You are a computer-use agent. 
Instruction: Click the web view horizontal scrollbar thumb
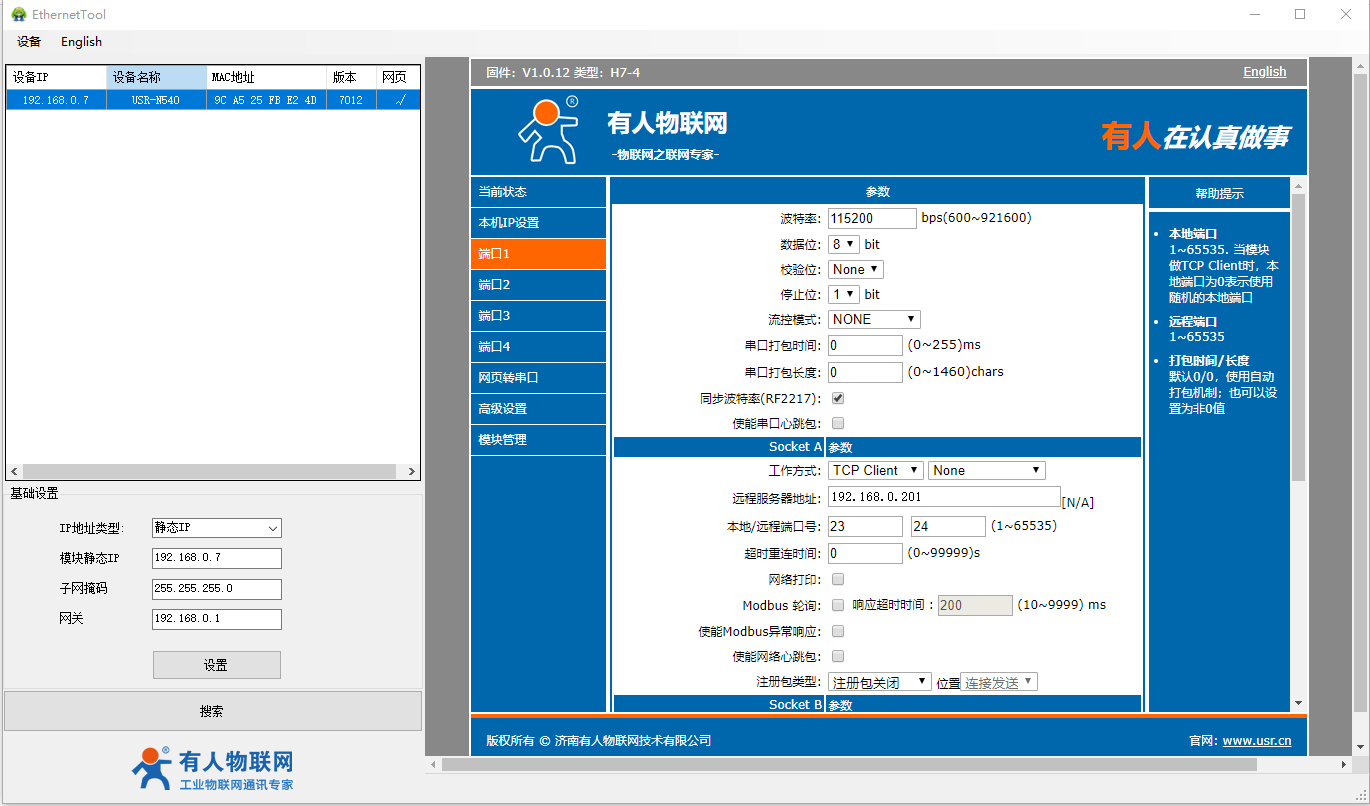click(x=848, y=765)
